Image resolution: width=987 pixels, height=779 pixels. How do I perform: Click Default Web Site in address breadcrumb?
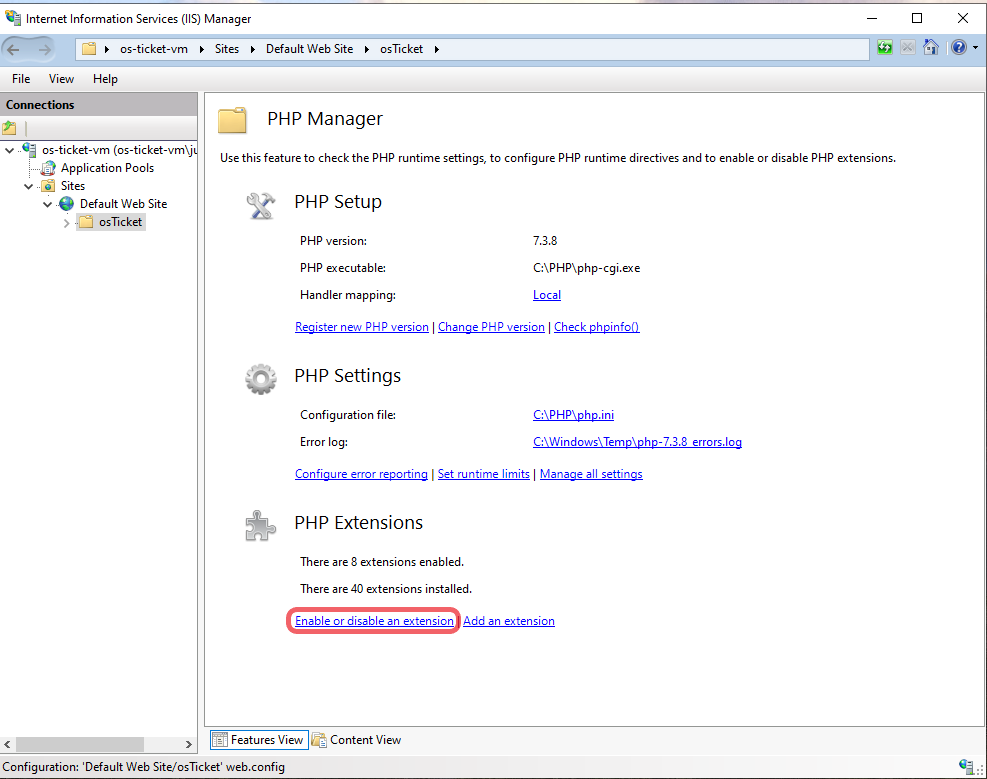[x=309, y=49]
